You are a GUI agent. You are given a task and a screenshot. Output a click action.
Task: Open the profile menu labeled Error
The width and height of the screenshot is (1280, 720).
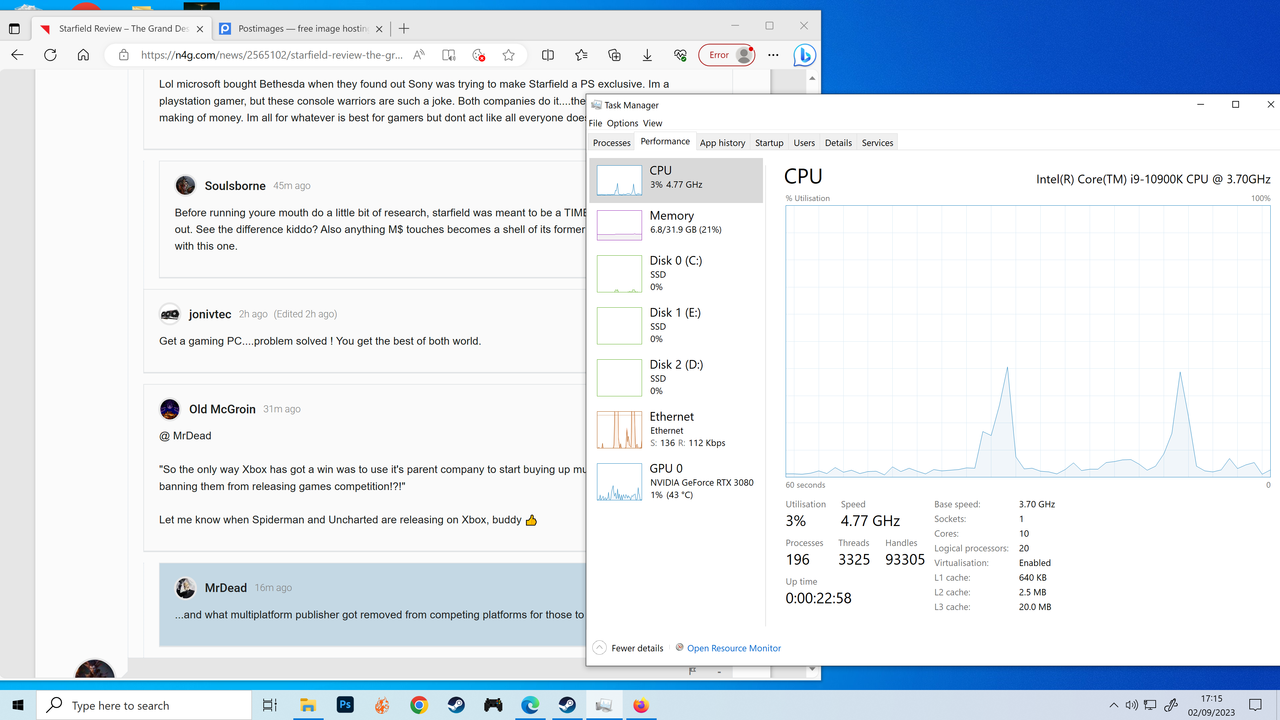click(x=727, y=55)
